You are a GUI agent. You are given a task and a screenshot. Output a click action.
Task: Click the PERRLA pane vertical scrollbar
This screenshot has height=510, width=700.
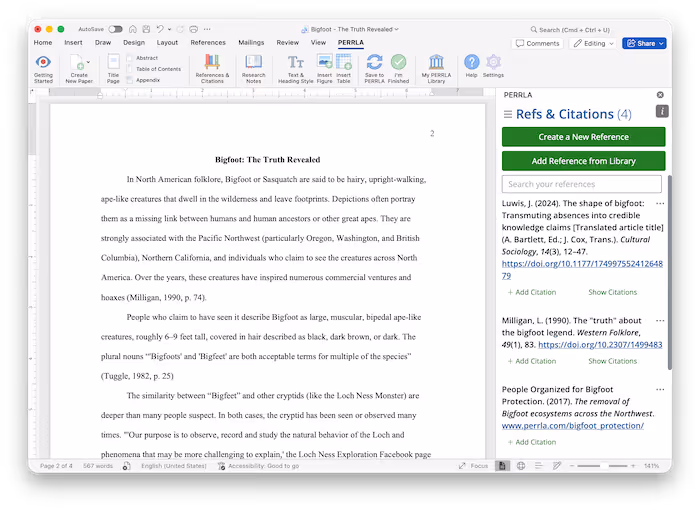pos(670,272)
